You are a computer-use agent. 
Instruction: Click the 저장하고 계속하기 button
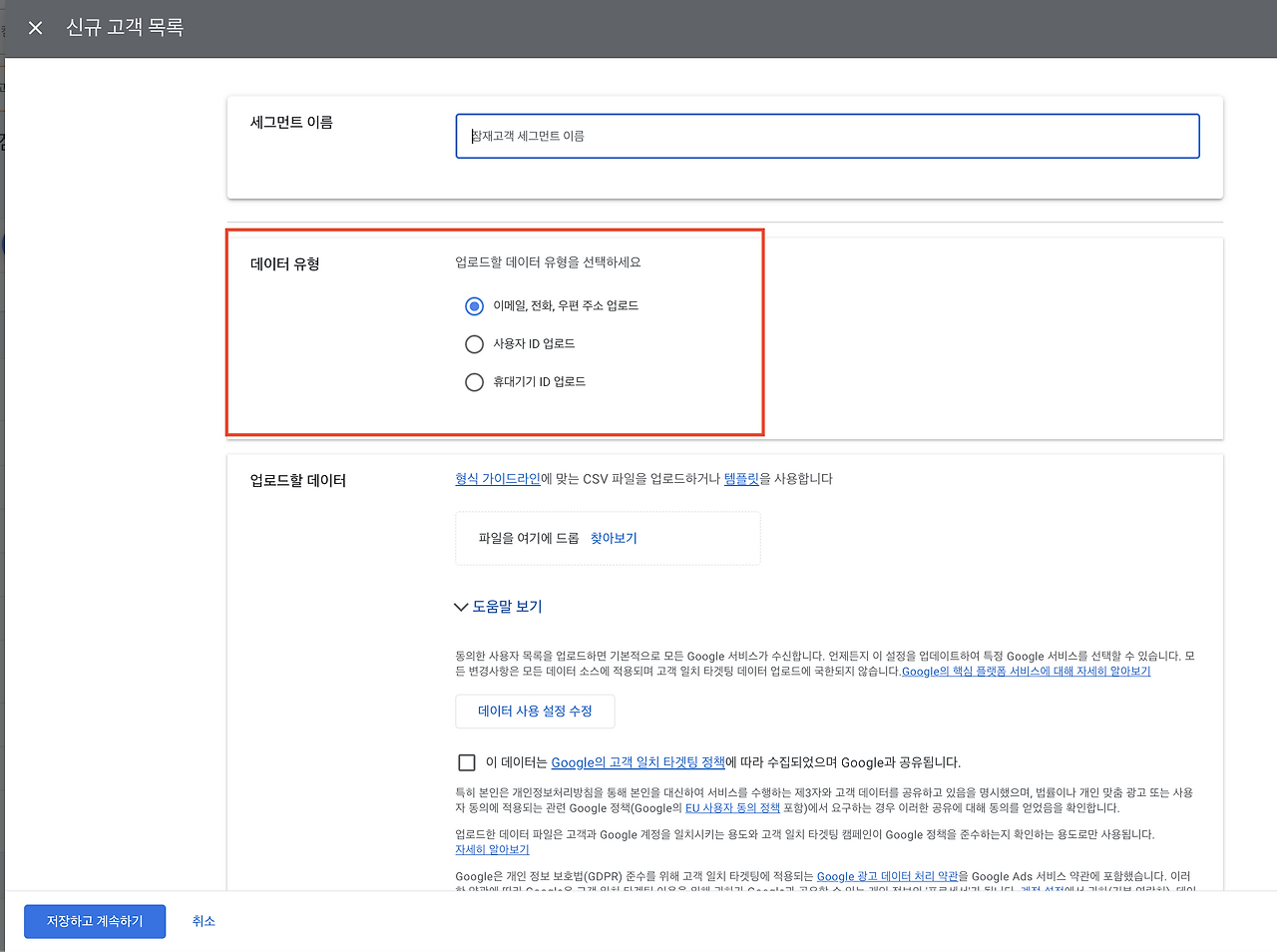95,921
